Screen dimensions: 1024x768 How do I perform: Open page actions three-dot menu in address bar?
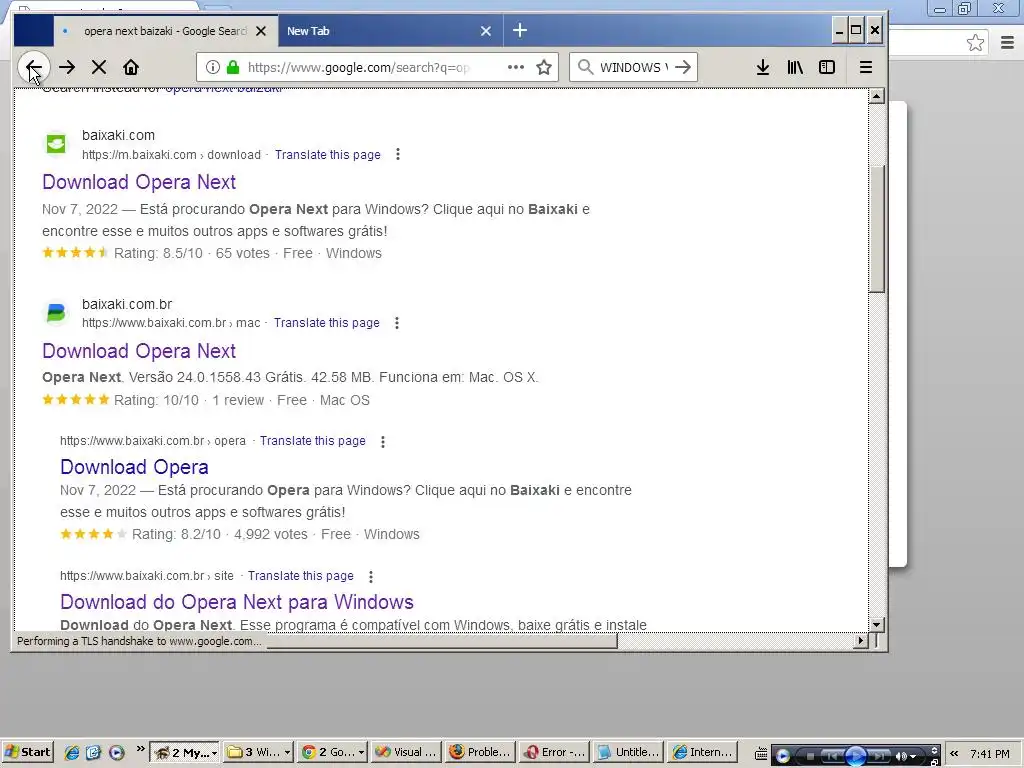click(516, 67)
